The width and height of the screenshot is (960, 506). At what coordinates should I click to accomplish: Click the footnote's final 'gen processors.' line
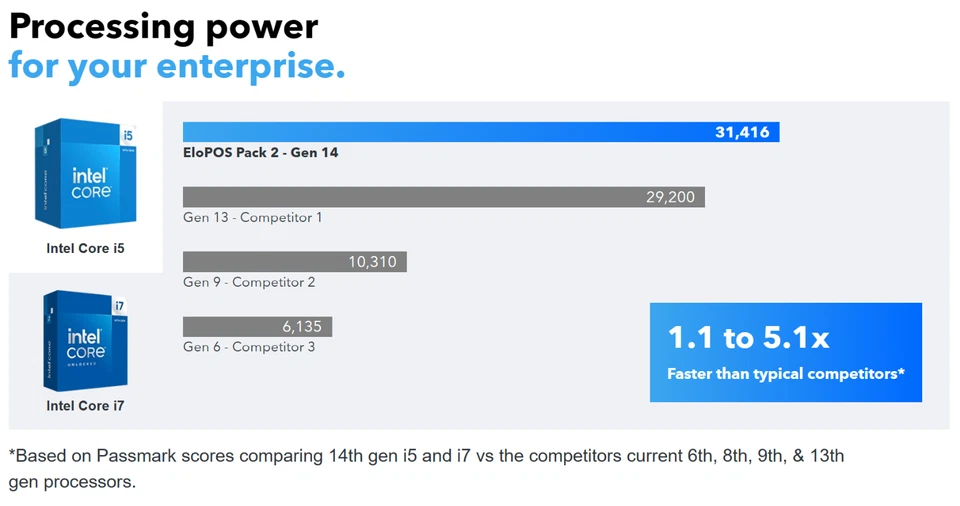point(72,482)
